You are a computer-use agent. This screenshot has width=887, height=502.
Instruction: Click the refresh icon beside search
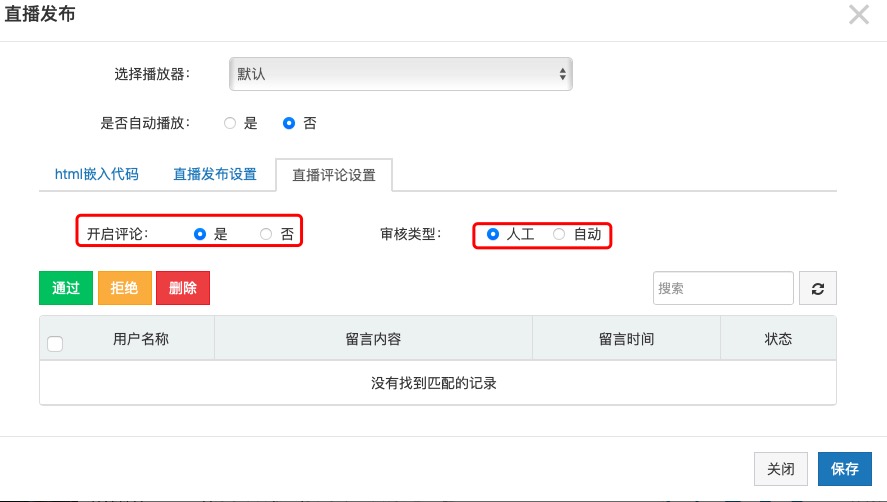(817, 288)
